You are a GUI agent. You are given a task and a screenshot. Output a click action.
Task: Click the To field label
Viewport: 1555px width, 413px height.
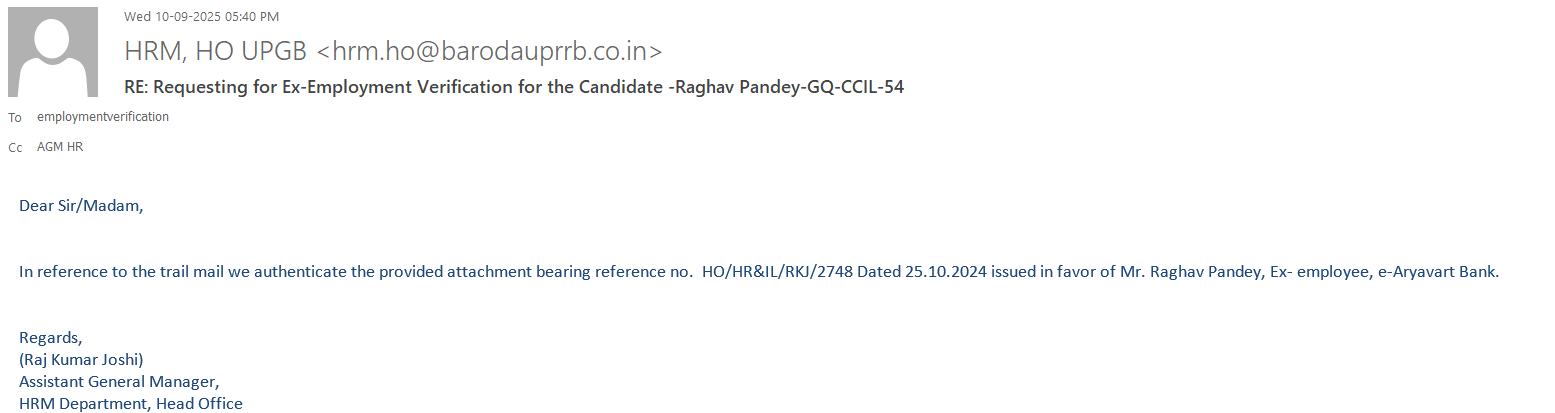[x=15, y=118]
